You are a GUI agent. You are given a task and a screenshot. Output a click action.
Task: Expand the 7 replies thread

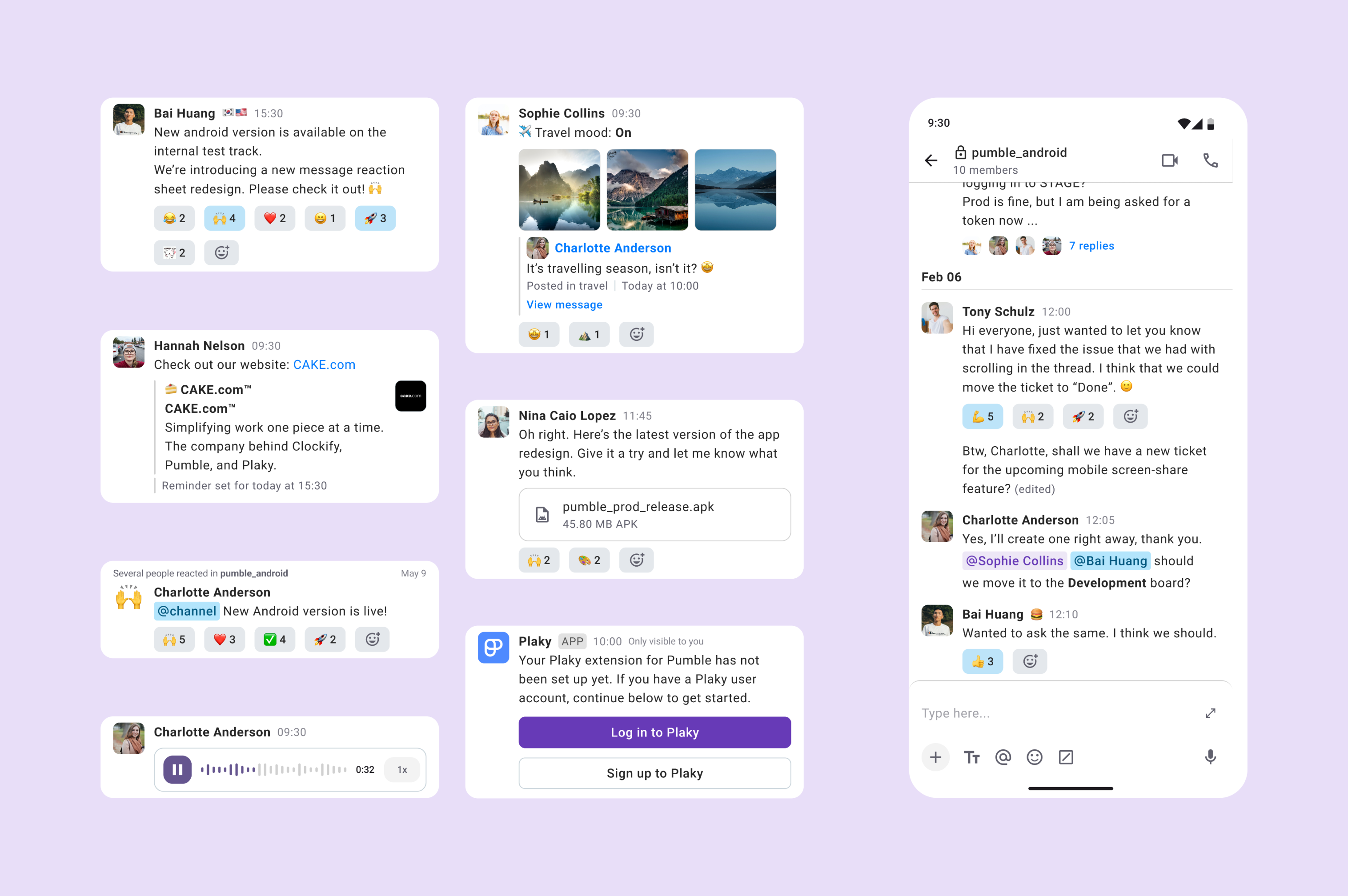pyautogui.click(x=1091, y=246)
